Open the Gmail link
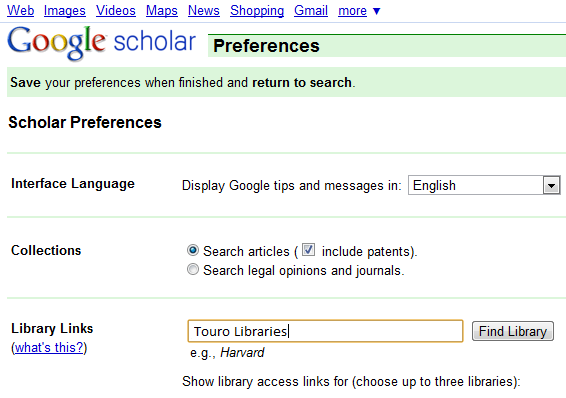Image resolution: width=566 pixels, height=398 pixels. (x=311, y=11)
